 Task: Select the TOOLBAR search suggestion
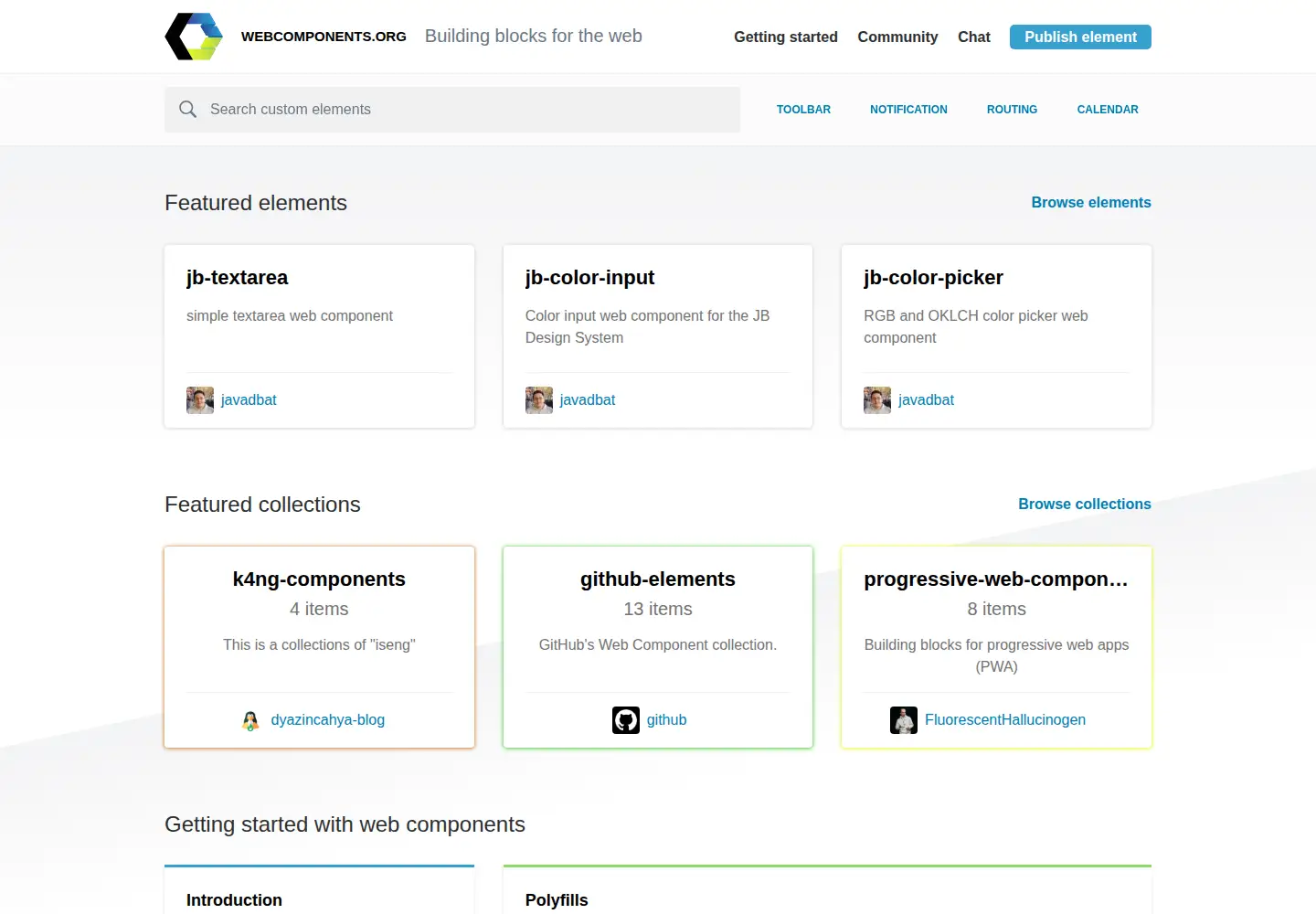coord(803,110)
